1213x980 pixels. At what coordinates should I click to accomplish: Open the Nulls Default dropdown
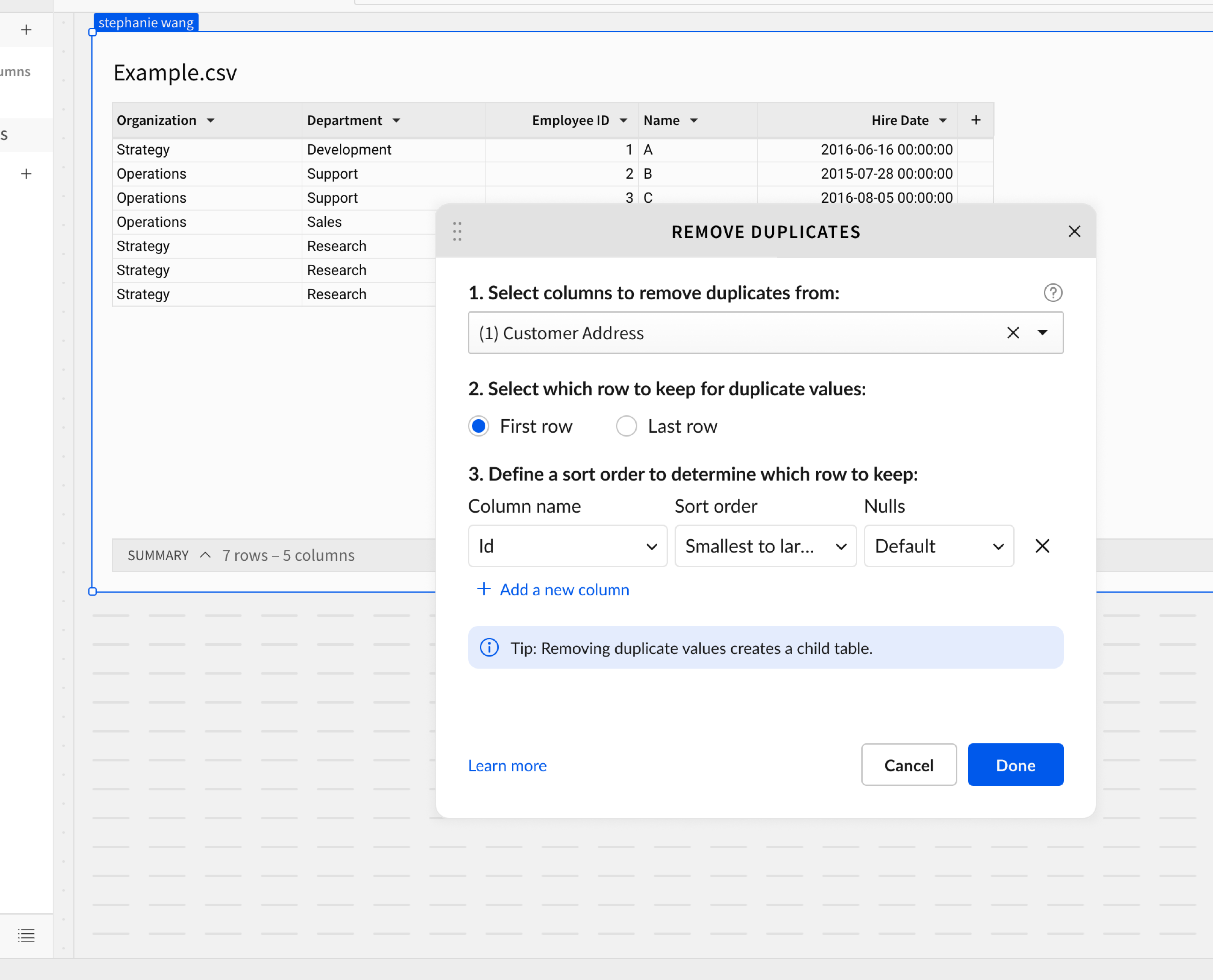coord(938,546)
